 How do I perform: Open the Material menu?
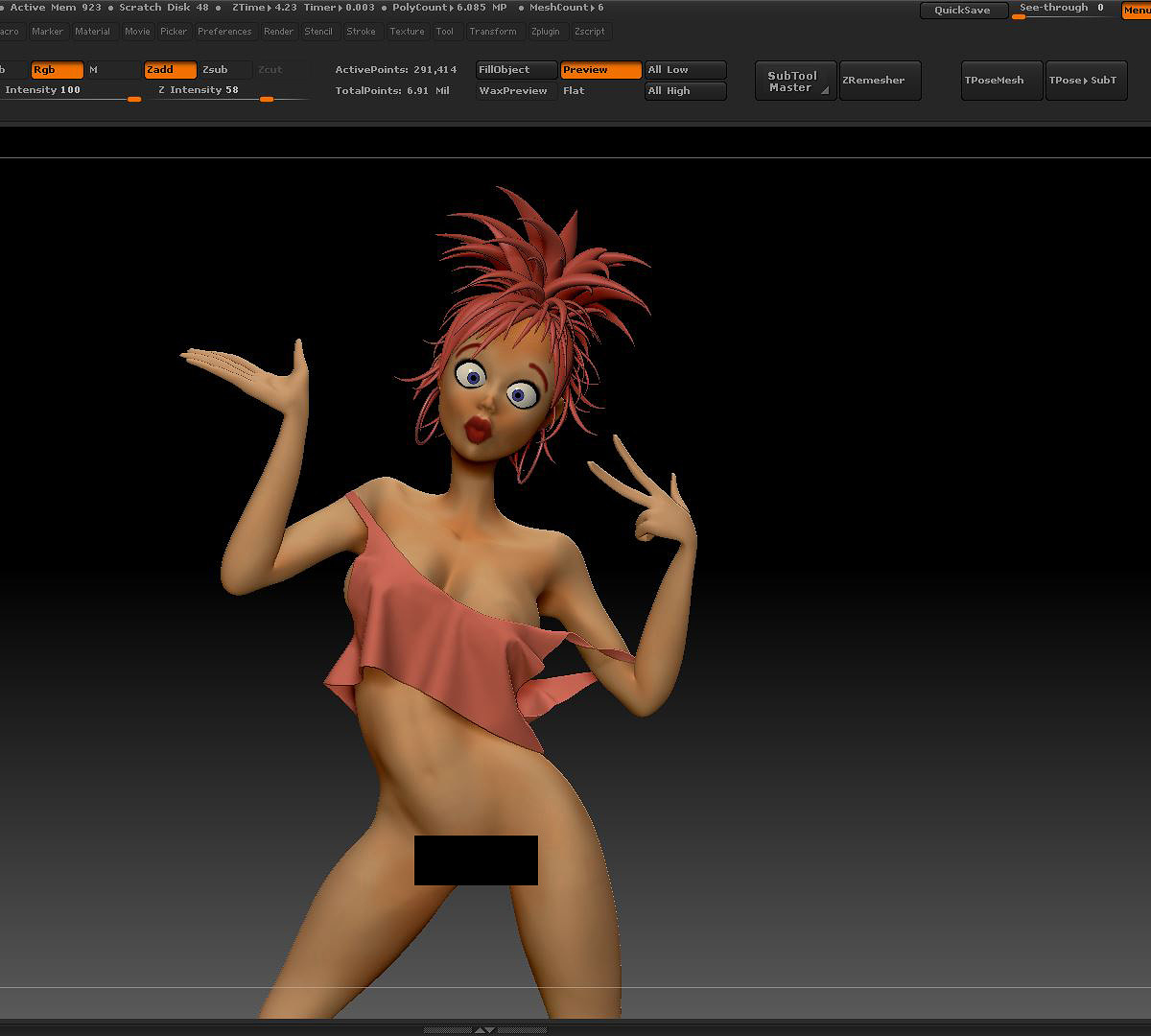(x=93, y=32)
